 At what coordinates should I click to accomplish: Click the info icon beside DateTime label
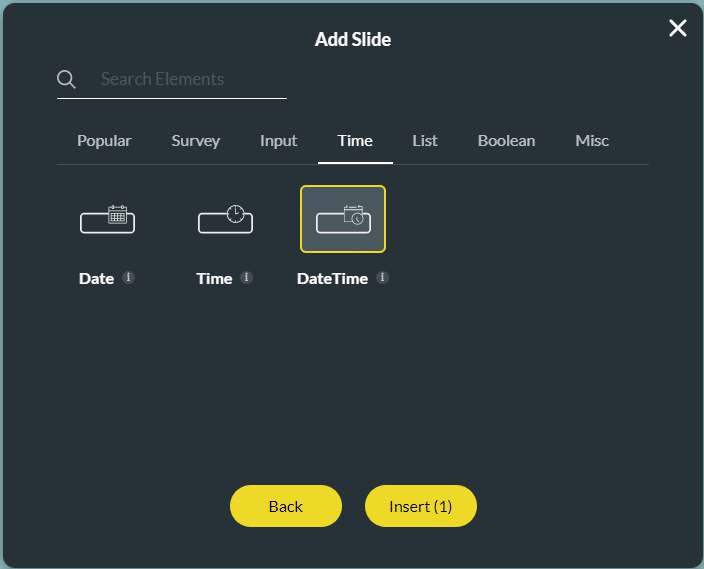coord(382,278)
